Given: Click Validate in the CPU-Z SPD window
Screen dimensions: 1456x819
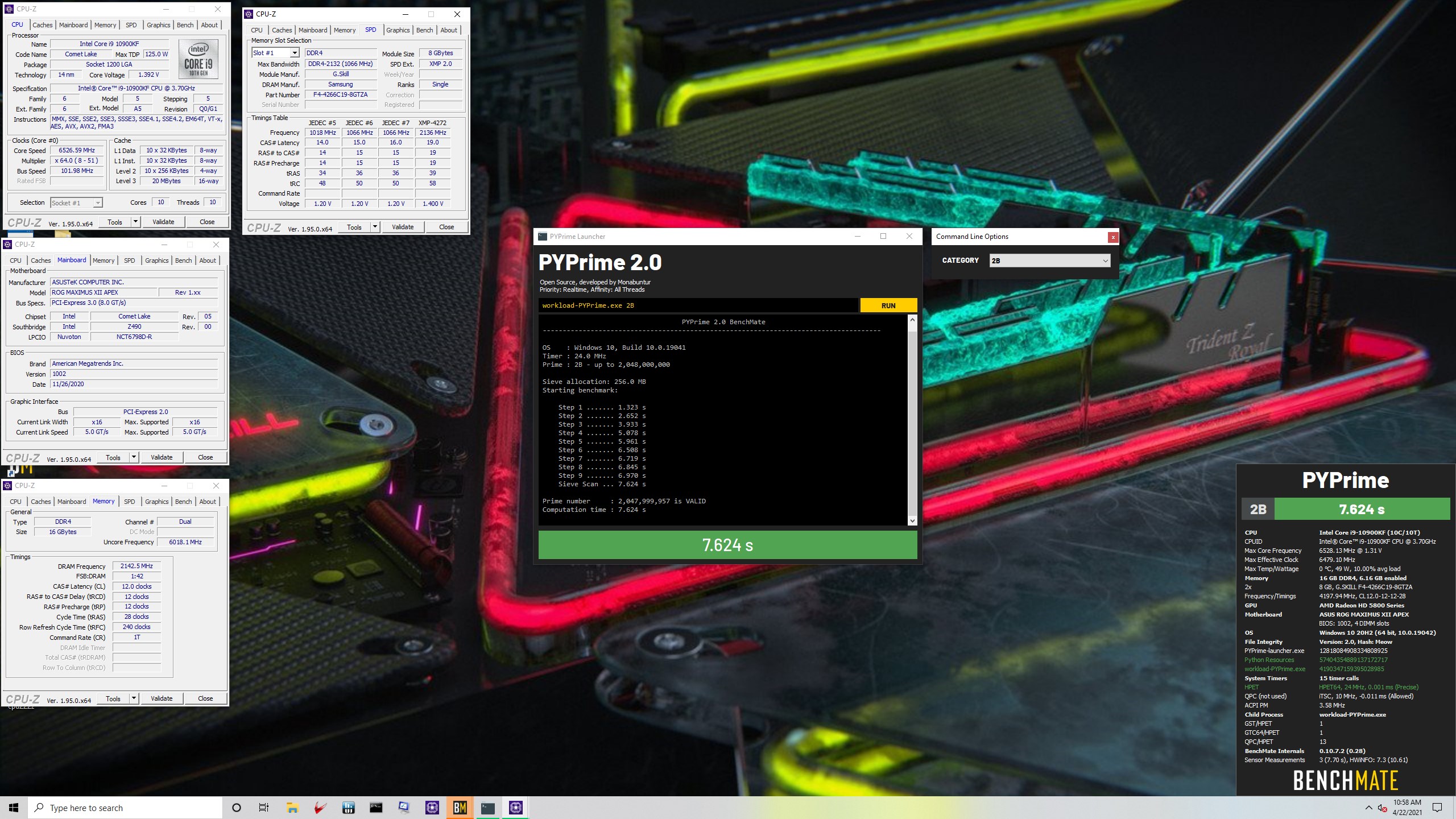Looking at the screenshot, I should point(403,227).
